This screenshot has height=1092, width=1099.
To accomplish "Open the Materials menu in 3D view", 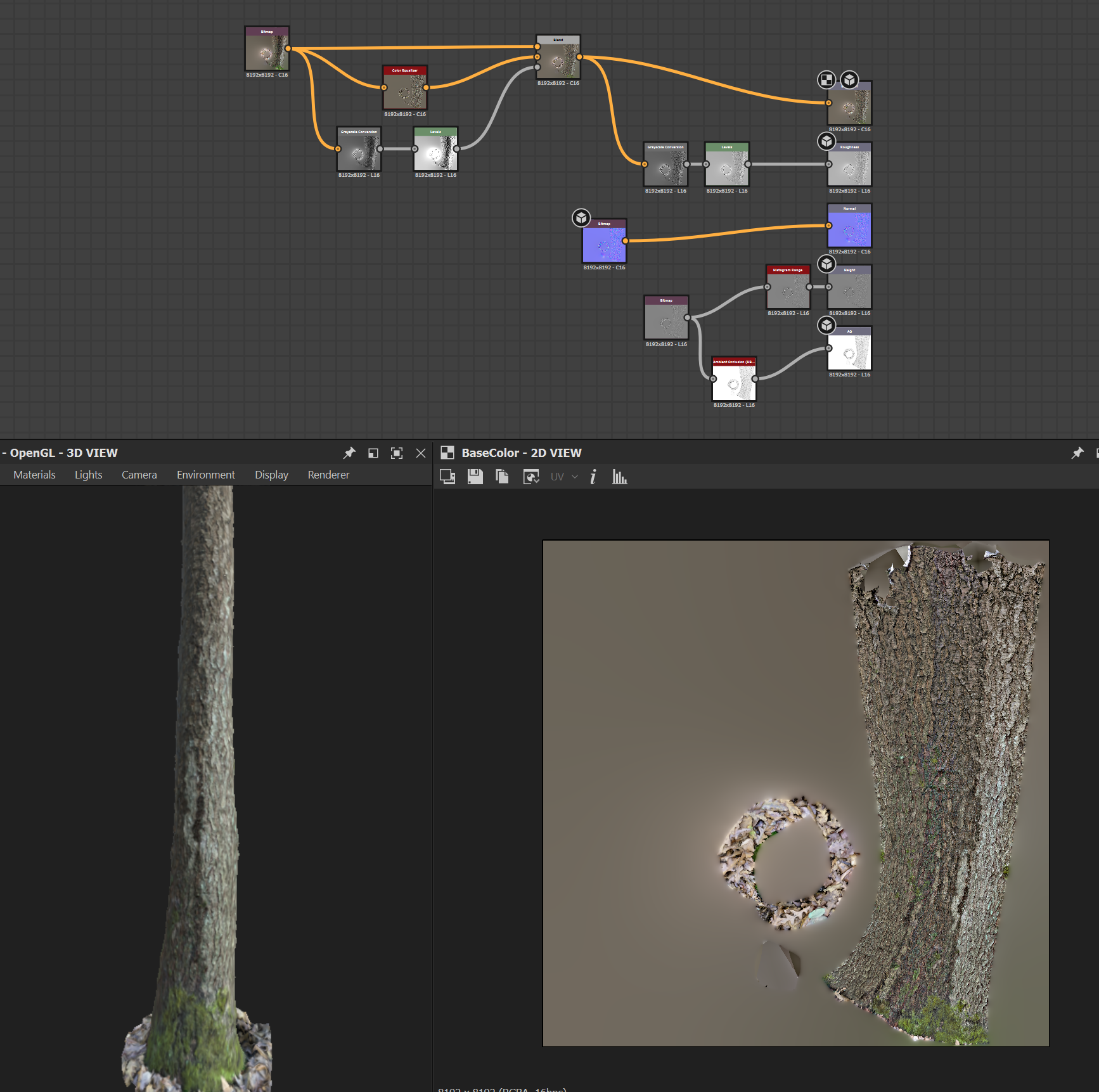I will [34, 475].
